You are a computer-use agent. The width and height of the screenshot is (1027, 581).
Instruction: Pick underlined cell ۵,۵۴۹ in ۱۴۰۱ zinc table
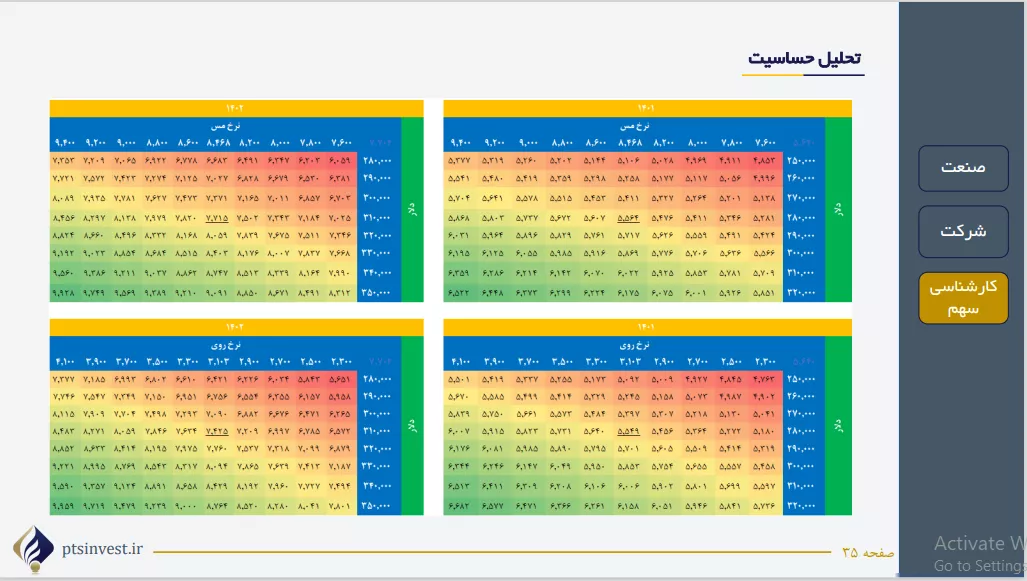(628, 431)
